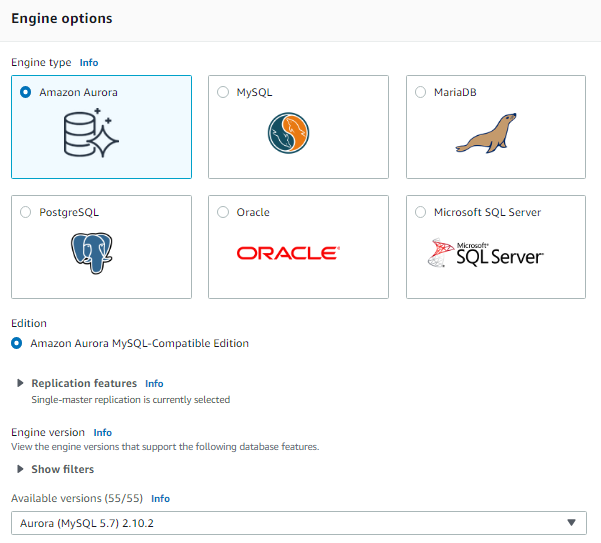Screen dimensions: 601x543
Task: Click the MariaDB seal logo
Action: coord(486,133)
